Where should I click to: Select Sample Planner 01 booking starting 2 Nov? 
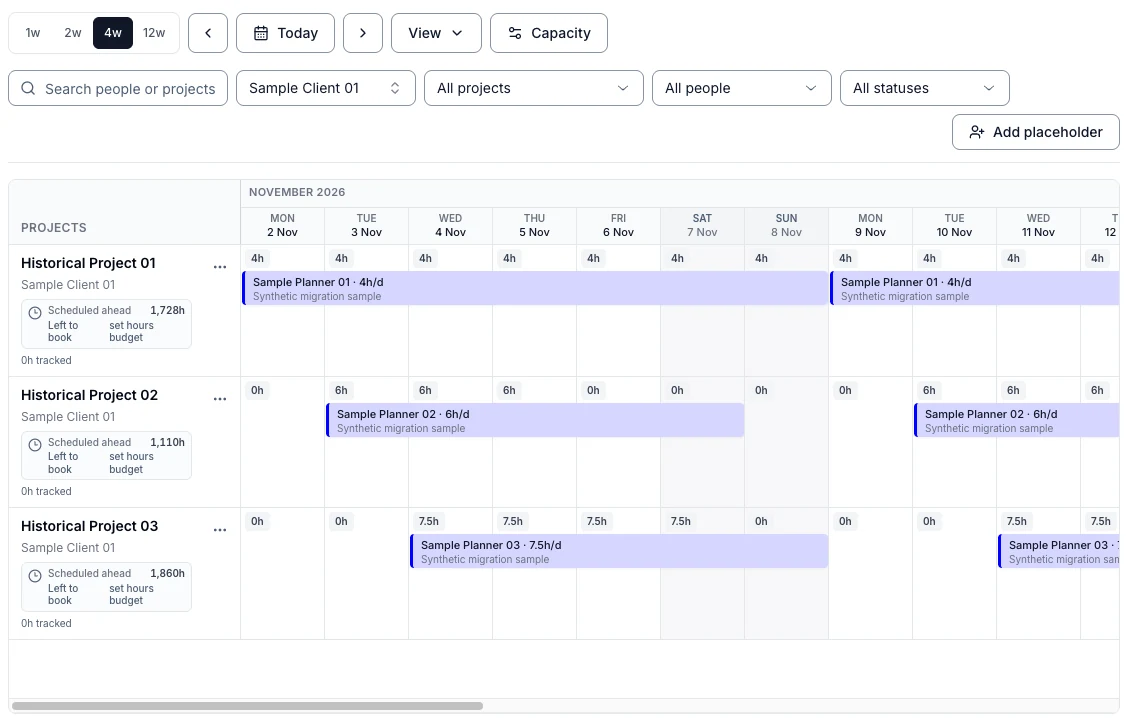coord(535,288)
